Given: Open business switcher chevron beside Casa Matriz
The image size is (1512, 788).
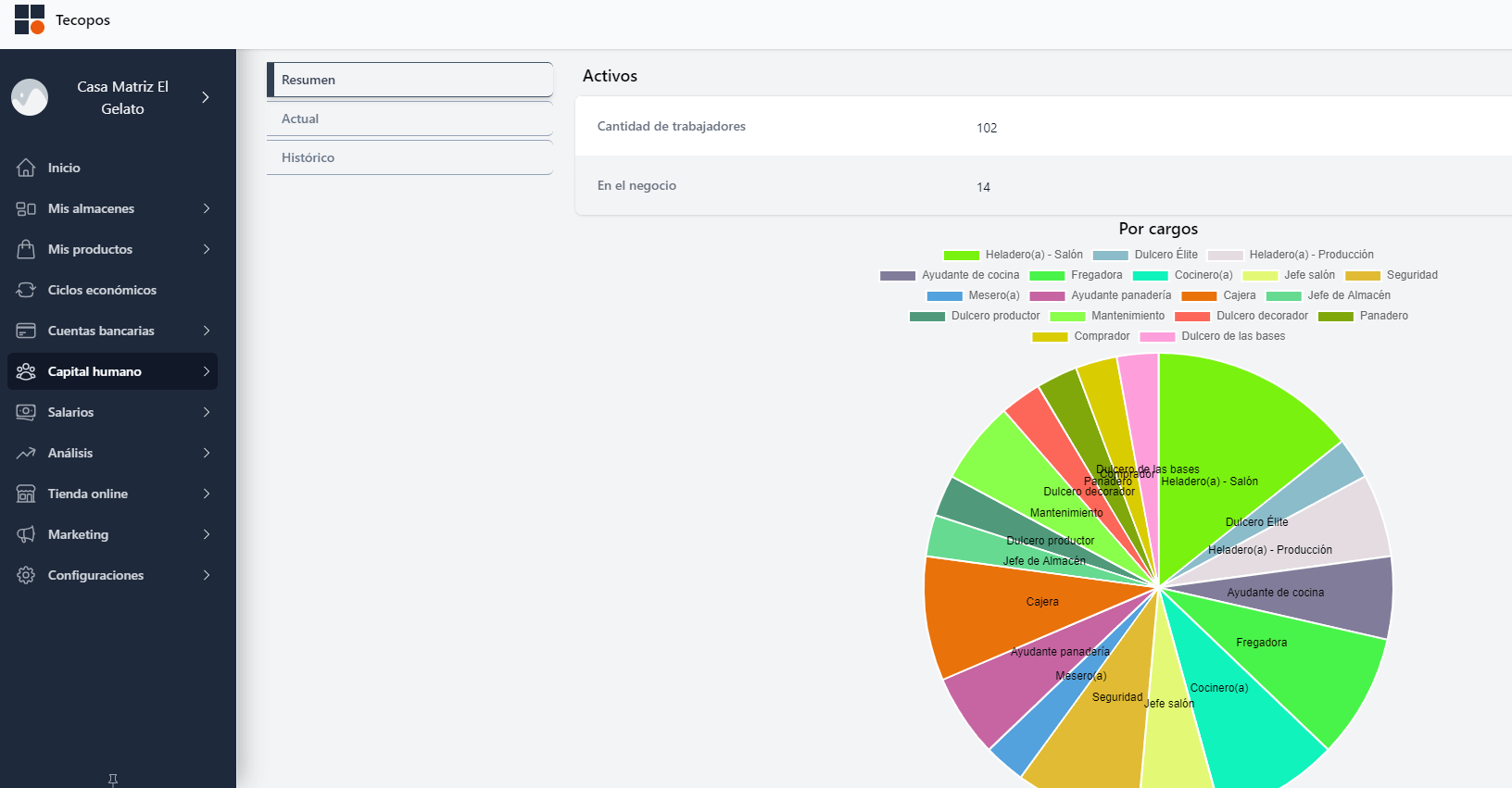Looking at the screenshot, I should click(x=206, y=97).
